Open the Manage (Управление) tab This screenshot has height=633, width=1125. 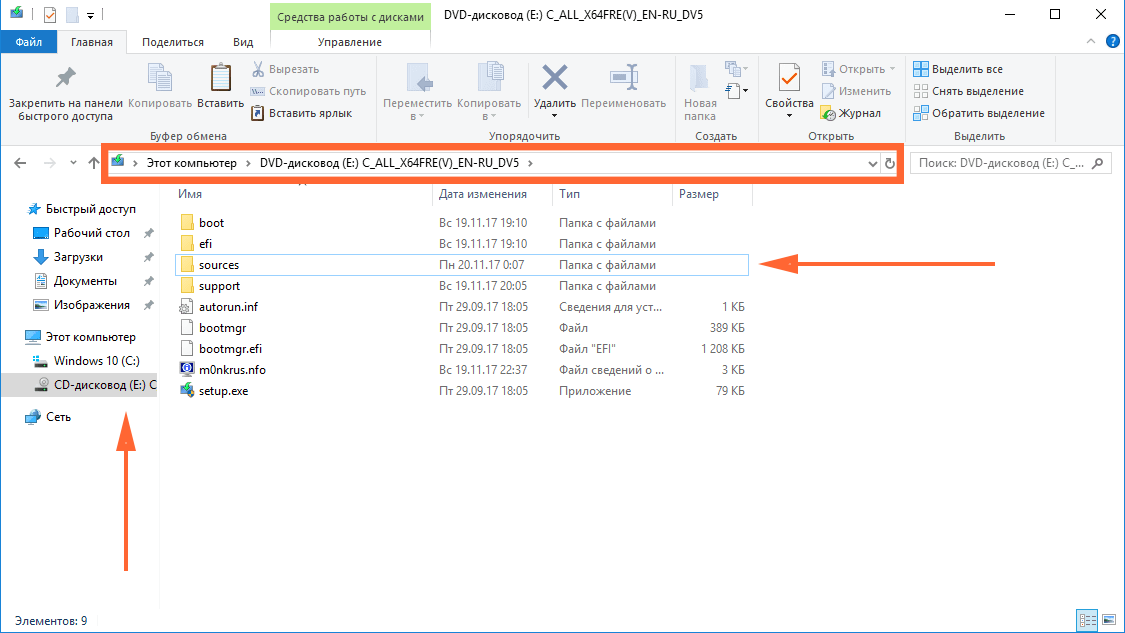350,42
